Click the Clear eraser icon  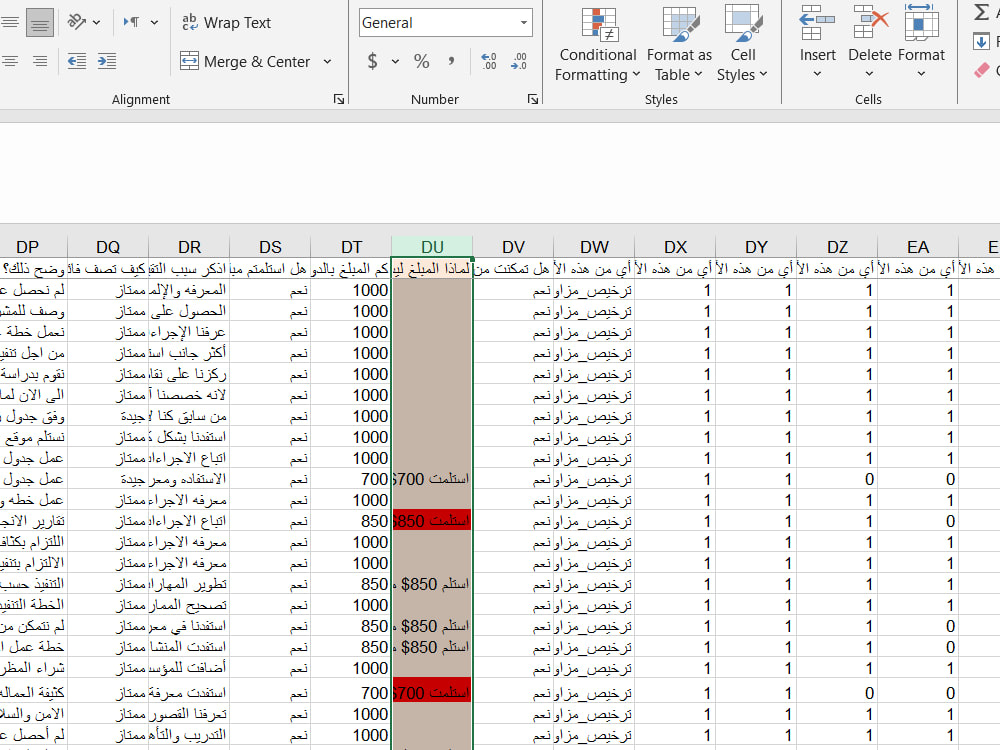982,70
